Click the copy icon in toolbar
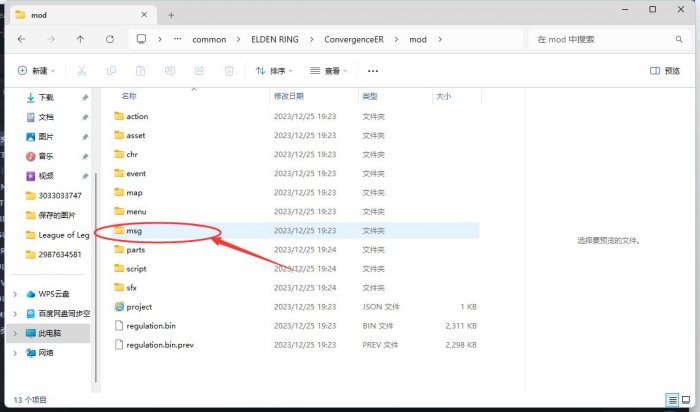This screenshot has width=700, height=412. [111, 71]
